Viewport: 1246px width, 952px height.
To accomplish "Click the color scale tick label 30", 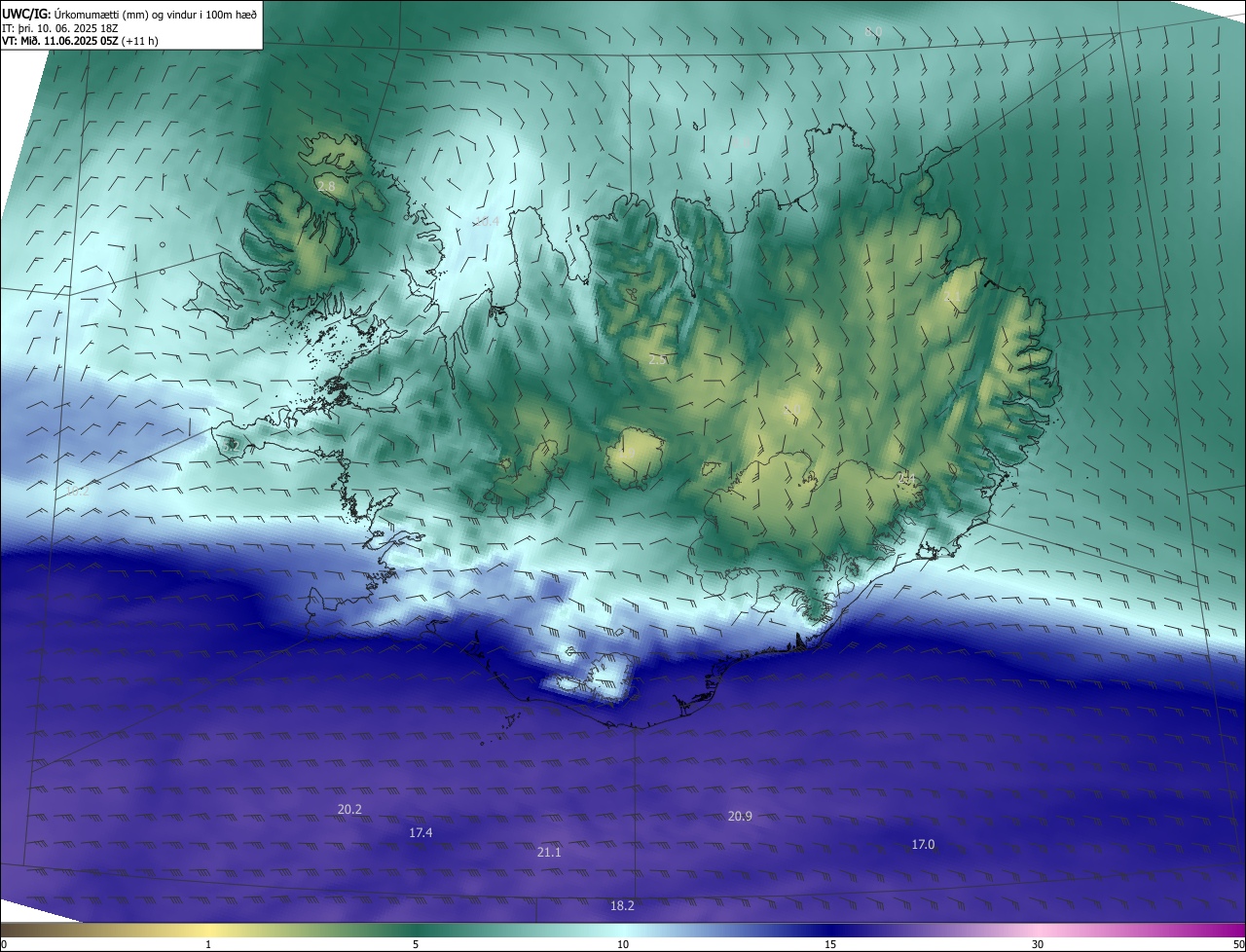I will pyautogui.click(x=1038, y=944).
